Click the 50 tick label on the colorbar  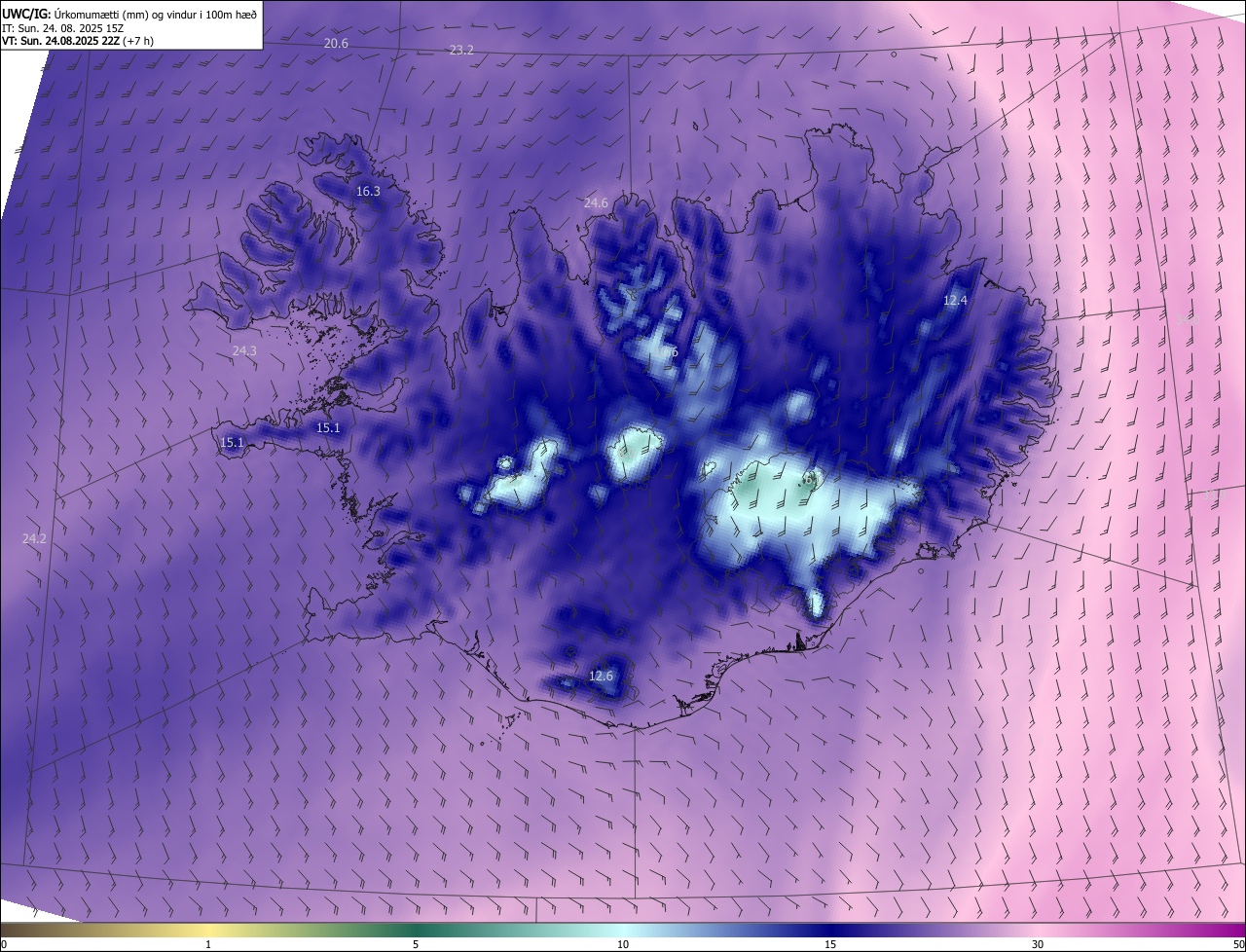1238,944
